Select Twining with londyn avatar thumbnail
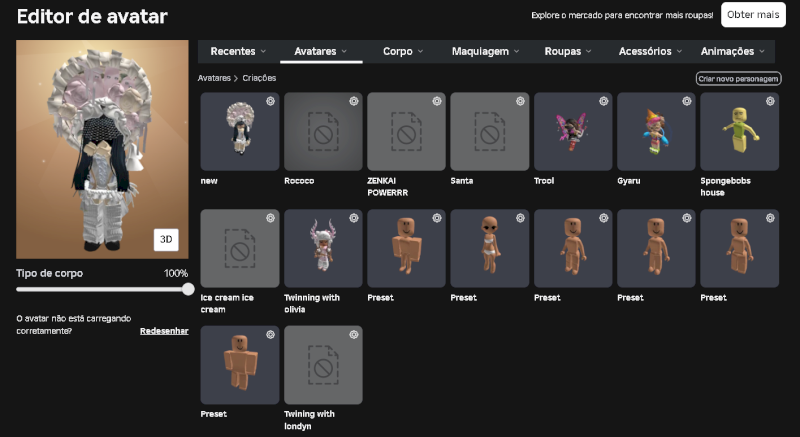800x437 pixels. [323, 365]
